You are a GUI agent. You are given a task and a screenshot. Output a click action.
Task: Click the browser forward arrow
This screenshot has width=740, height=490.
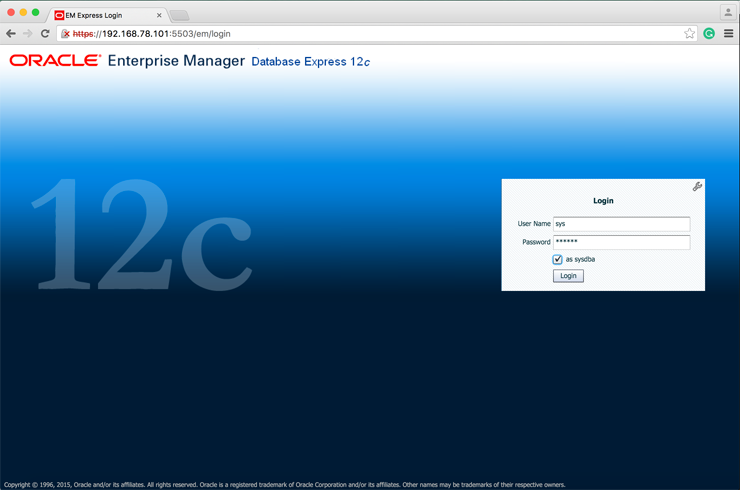tap(27, 34)
